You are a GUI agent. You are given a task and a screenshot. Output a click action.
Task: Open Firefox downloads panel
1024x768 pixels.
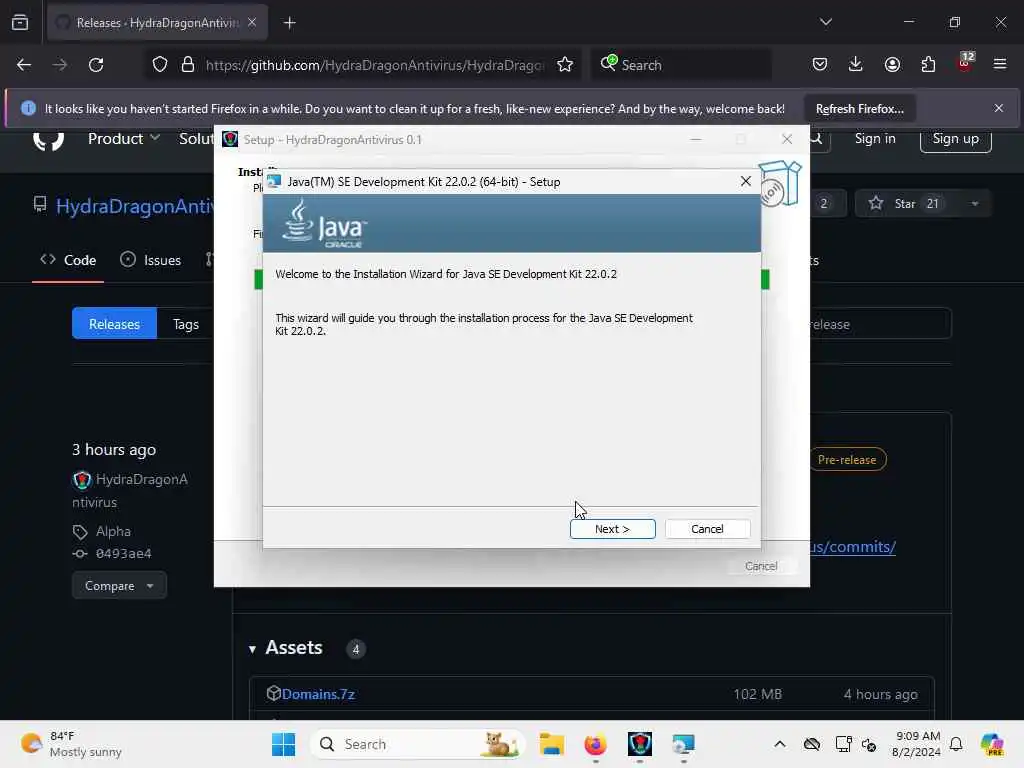856,65
